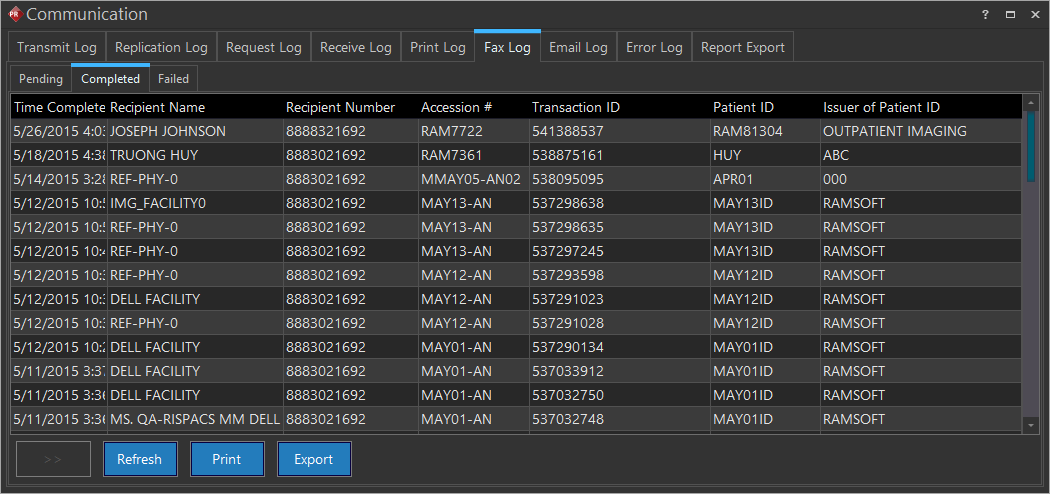
Task: Go to the Report Export tab
Action: tap(742, 47)
